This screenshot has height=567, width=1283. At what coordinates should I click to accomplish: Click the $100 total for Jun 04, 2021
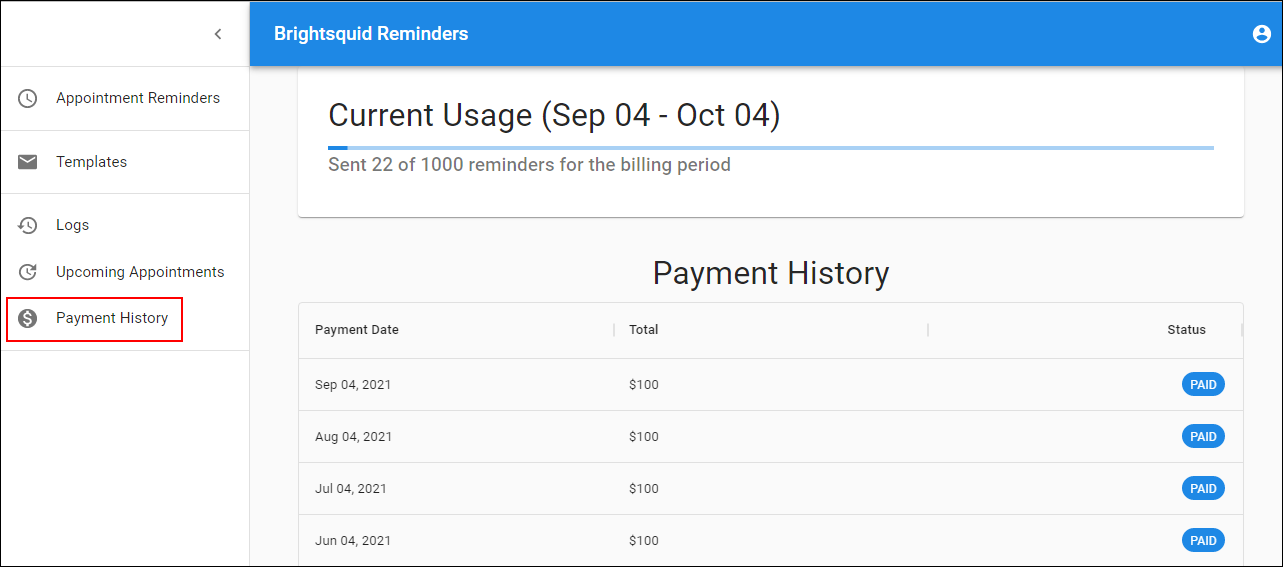click(x=644, y=541)
